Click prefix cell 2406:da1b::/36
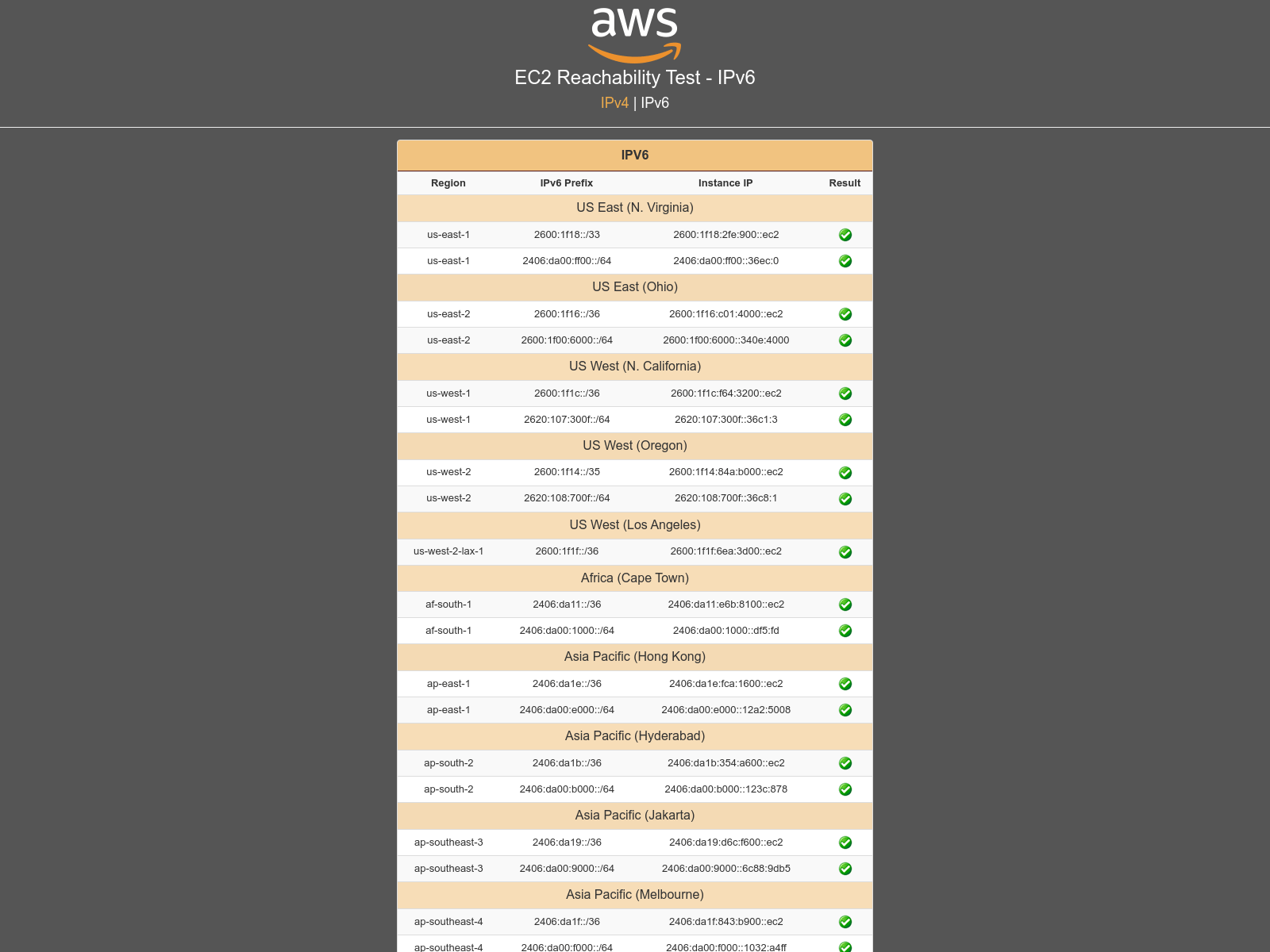The width and height of the screenshot is (1270, 952). click(x=567, y=763)
